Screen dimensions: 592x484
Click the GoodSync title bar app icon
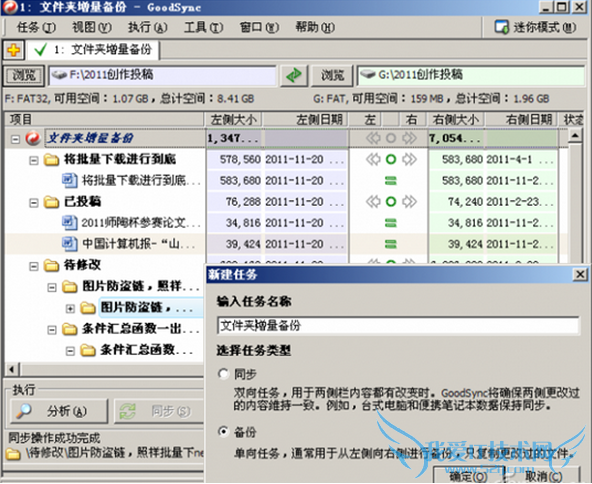click(10, 7)
